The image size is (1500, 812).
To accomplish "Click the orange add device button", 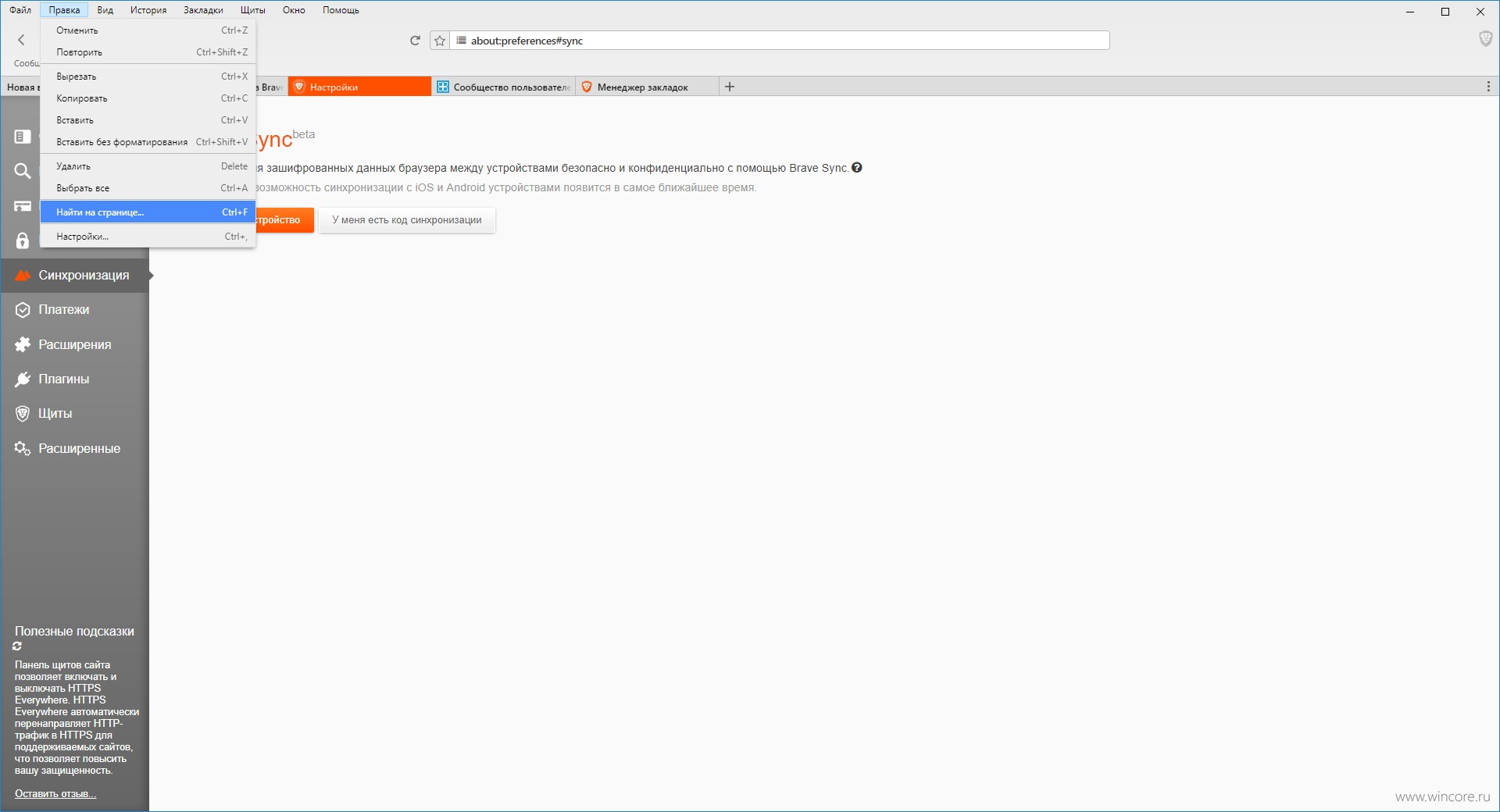I will [284, 220].
